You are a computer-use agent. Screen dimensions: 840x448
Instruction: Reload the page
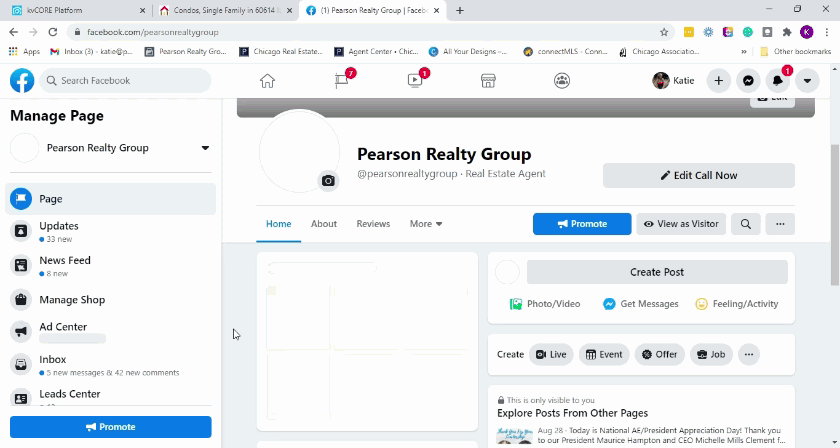pyautogui.click(x=52, y=32)
